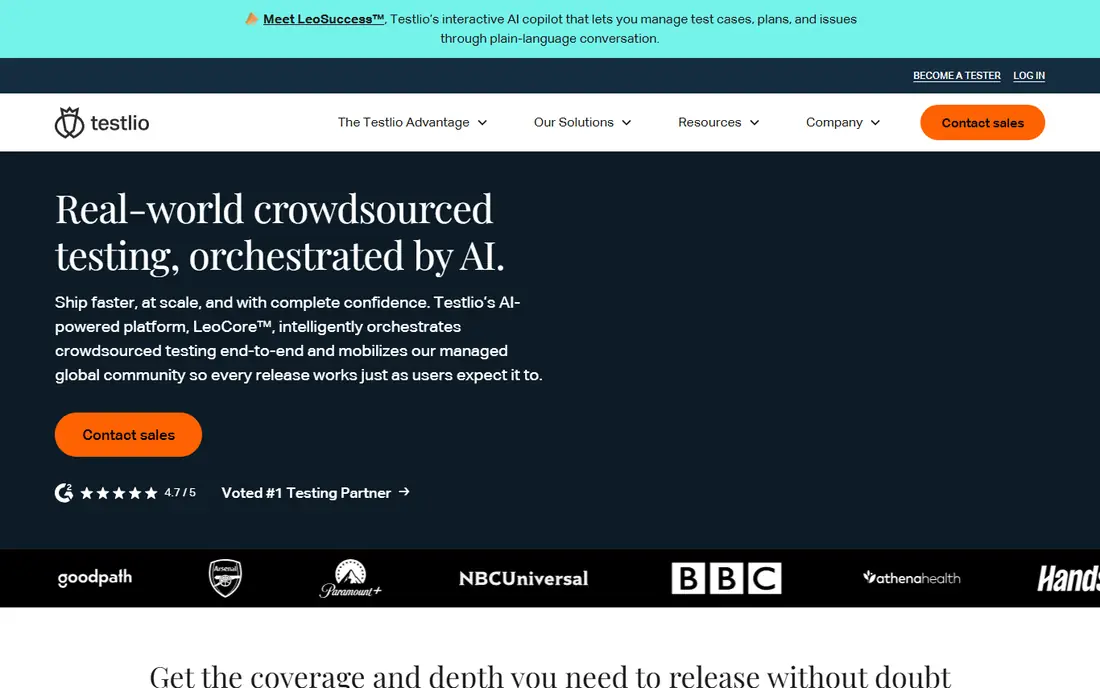
Task: Click the BBC logo
Action: pos(726,579)
